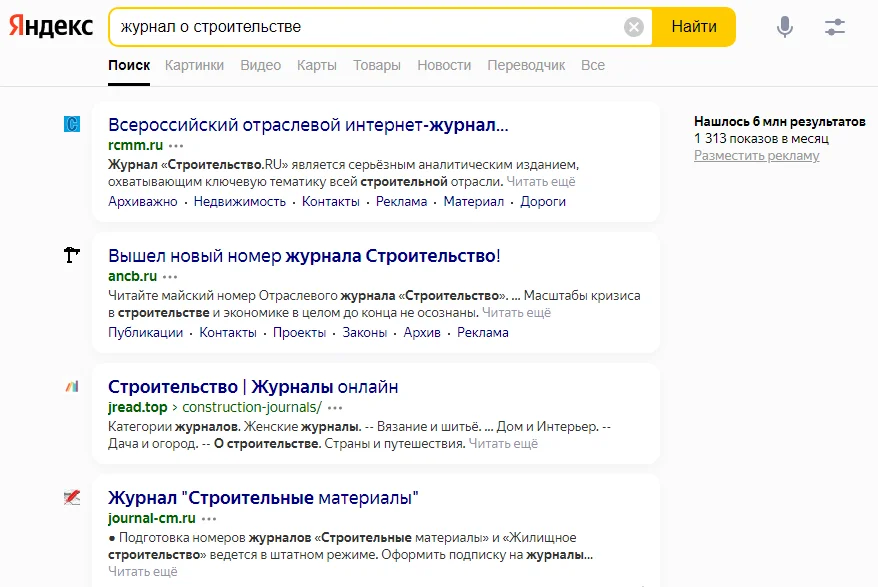Image resolution: width=878 pixels, height=587 pixels.
Task: Click the Yandex logo
Action: point(51,27)
